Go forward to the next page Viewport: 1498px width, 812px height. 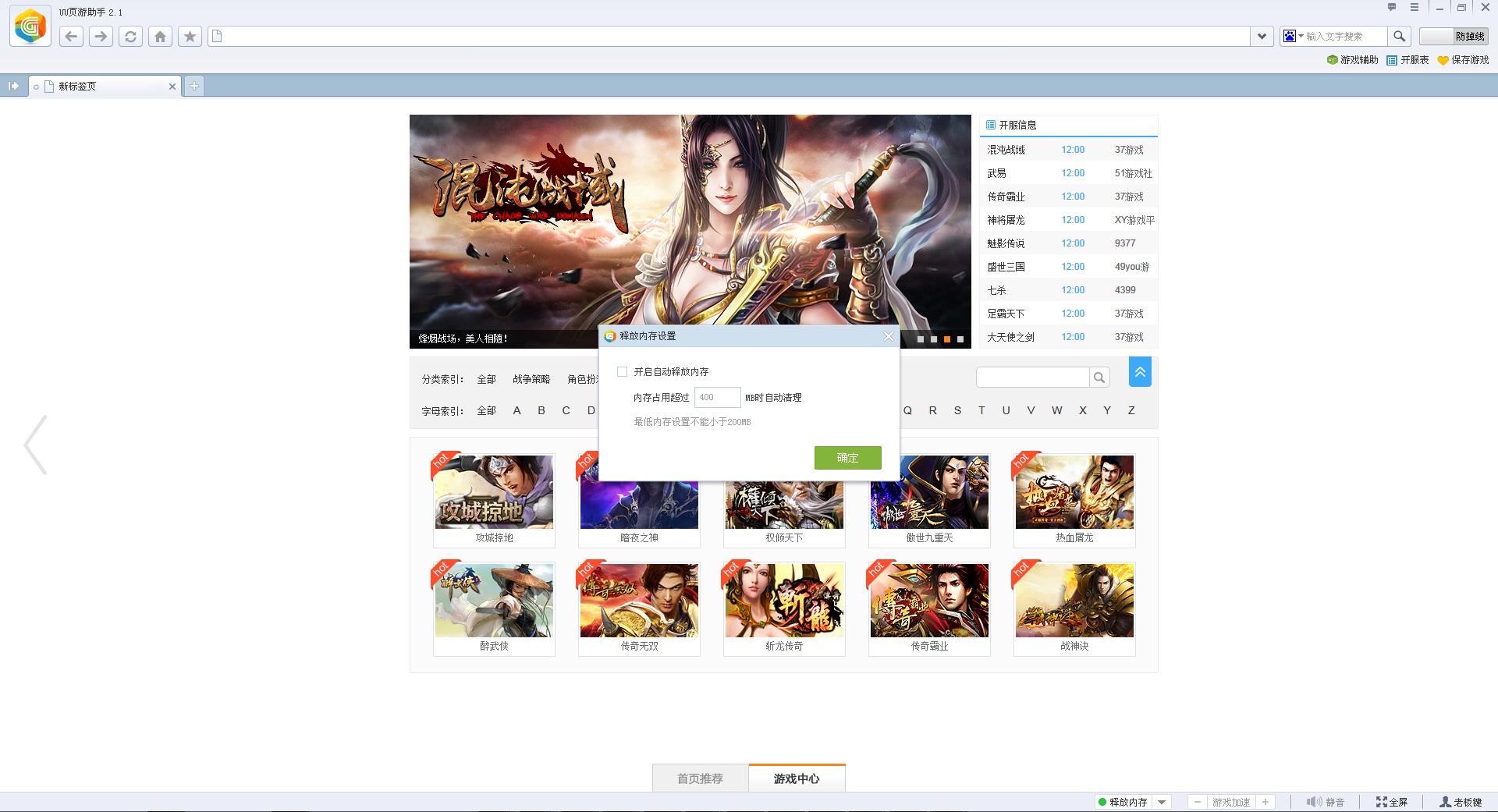click(101, 36)
